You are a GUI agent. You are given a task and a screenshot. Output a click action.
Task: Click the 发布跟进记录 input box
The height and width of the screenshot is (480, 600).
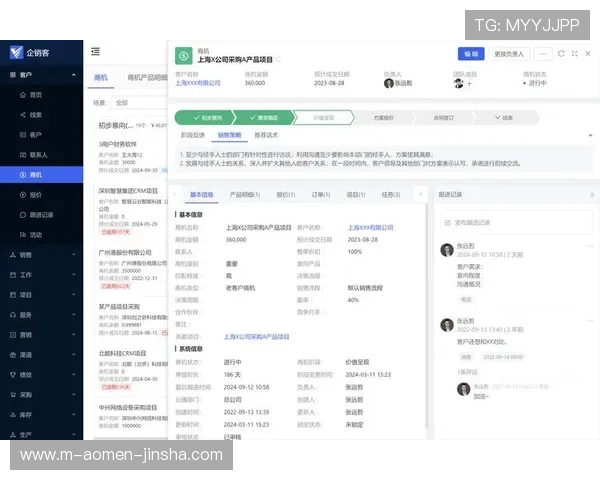point(517,222)
